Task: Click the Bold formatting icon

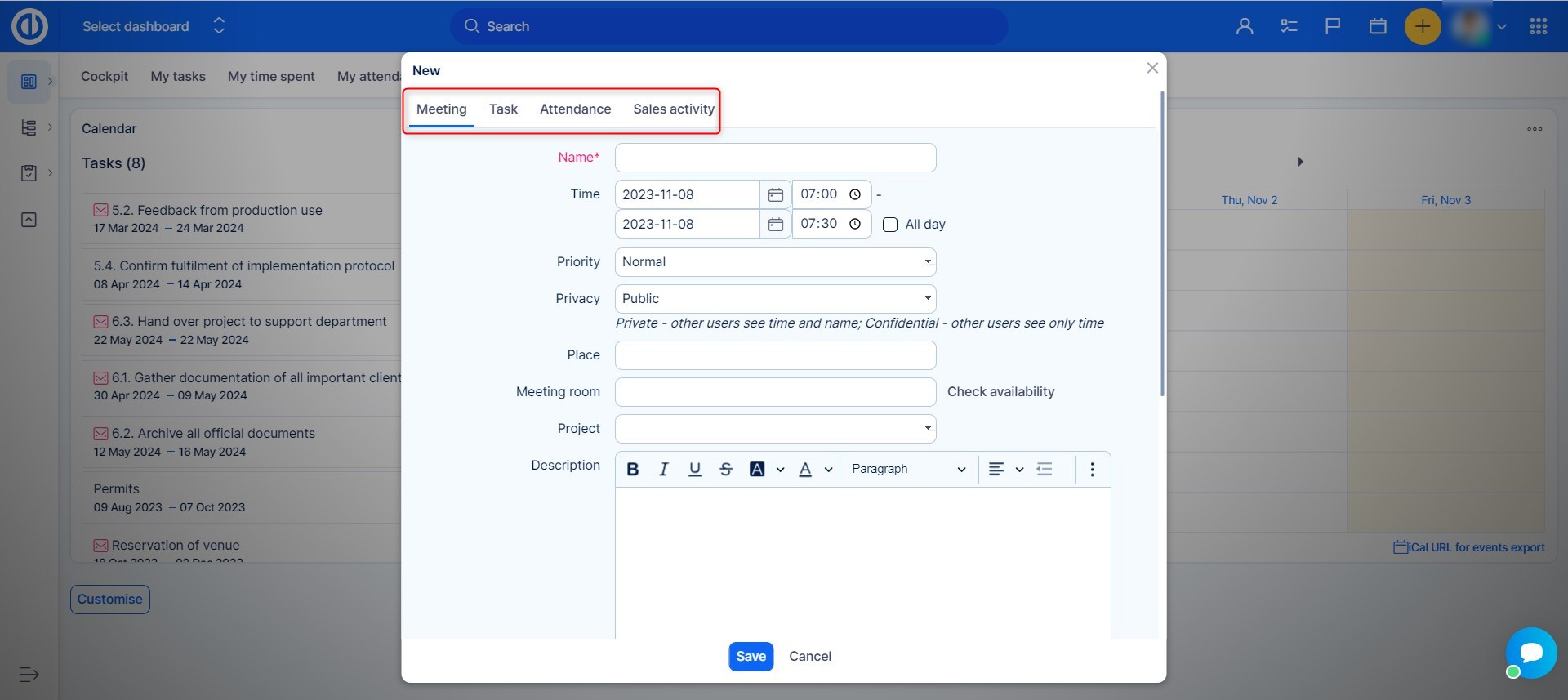Action: (x=632, y=469)
